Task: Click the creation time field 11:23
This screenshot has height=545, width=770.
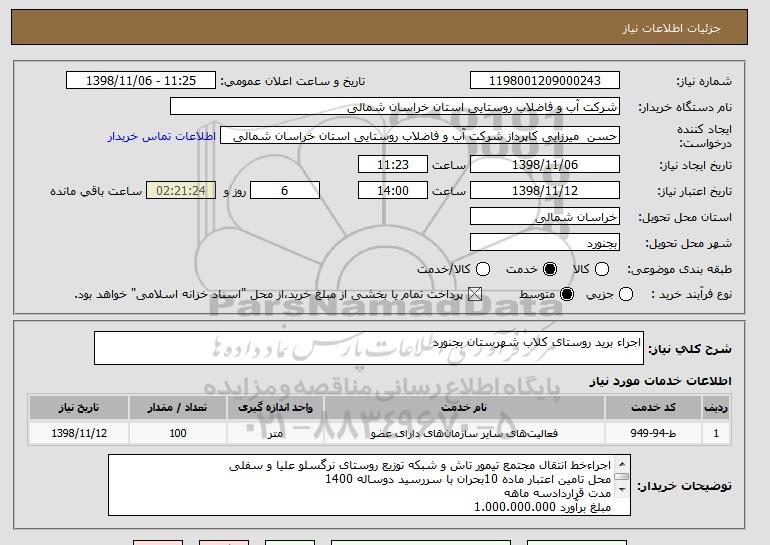Action: click(393, 164)
